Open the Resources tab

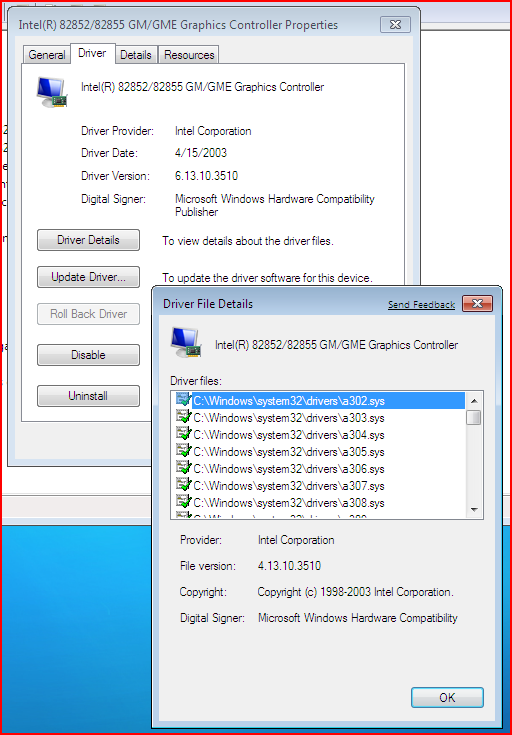tap(189, 55)
